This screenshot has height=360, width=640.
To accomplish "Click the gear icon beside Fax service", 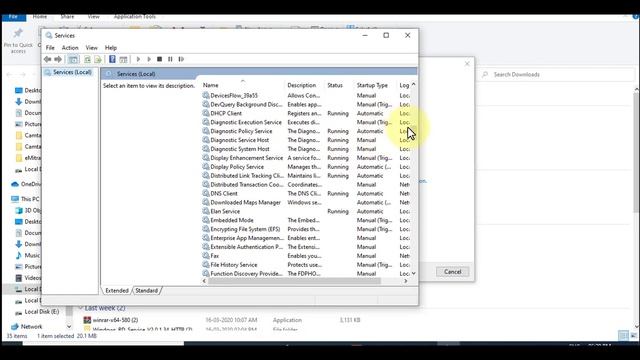I will 206,256.
